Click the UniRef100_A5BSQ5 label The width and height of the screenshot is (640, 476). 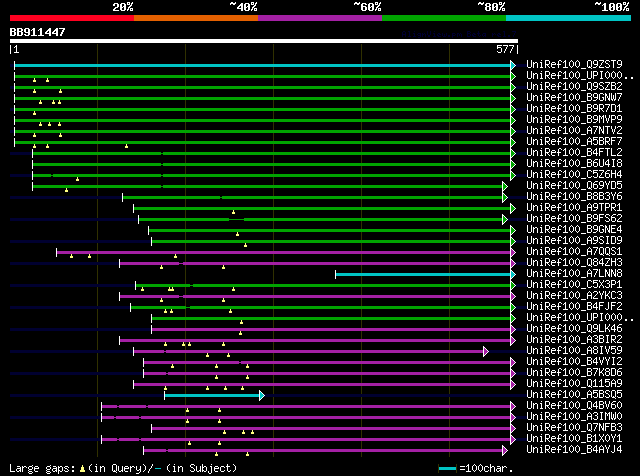[x=574, y=395]
